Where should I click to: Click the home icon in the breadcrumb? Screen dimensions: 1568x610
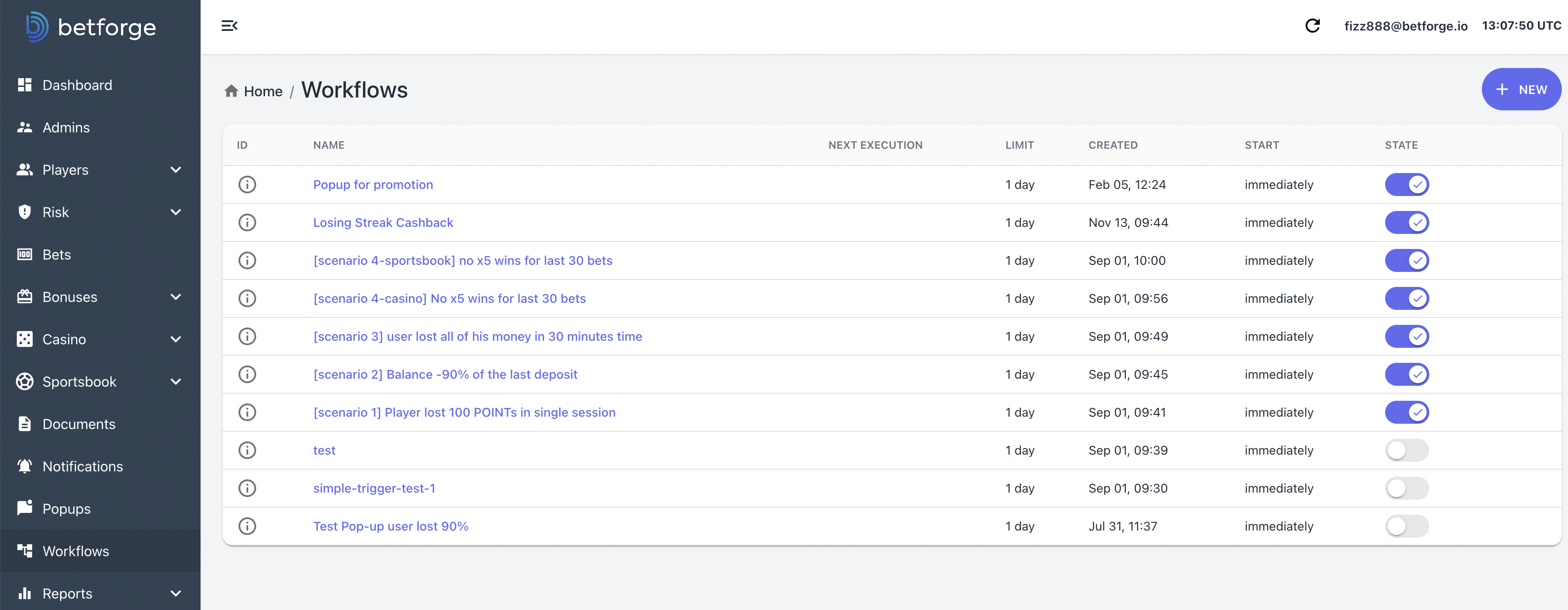(x=231, y=91)
